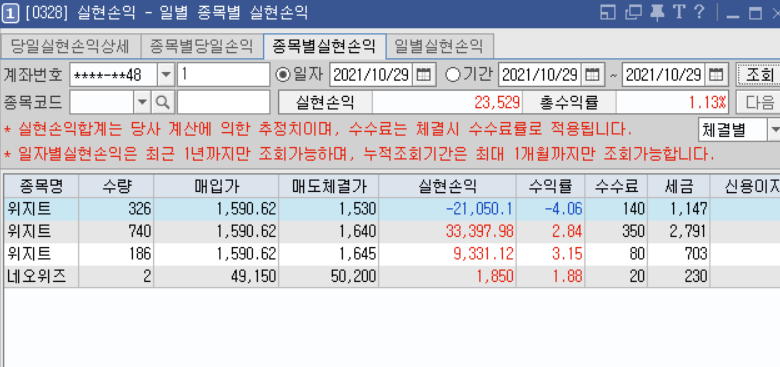Click the 1,850 realized profit cell
Screen dimensions: 780x367
(x=447, y=276)
